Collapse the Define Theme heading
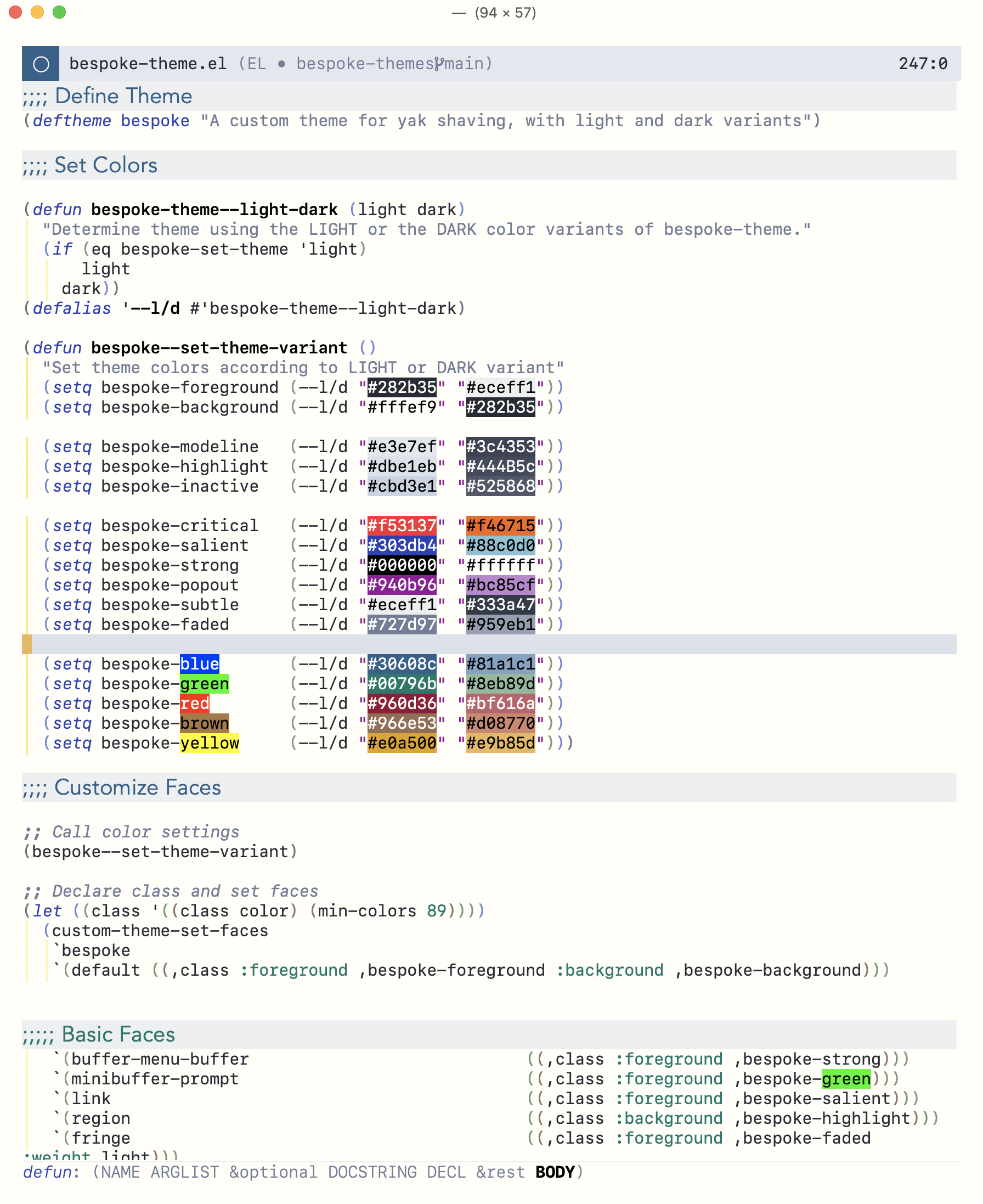 [x=108, y=95]
